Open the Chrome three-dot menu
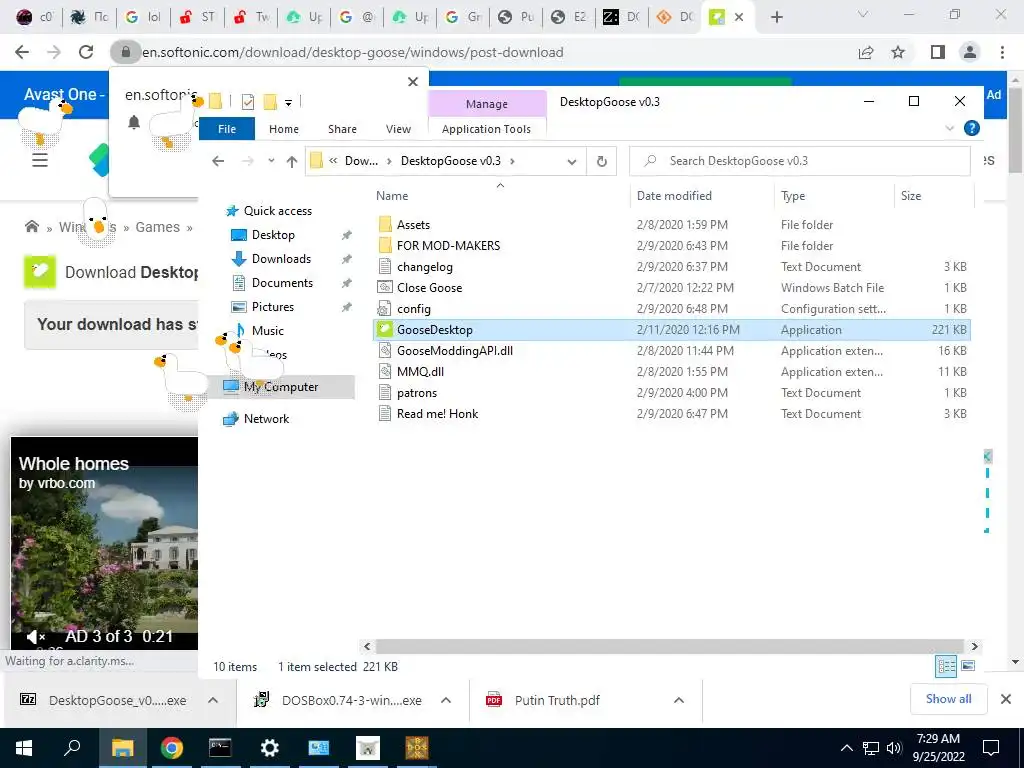 pos(1002,52)
